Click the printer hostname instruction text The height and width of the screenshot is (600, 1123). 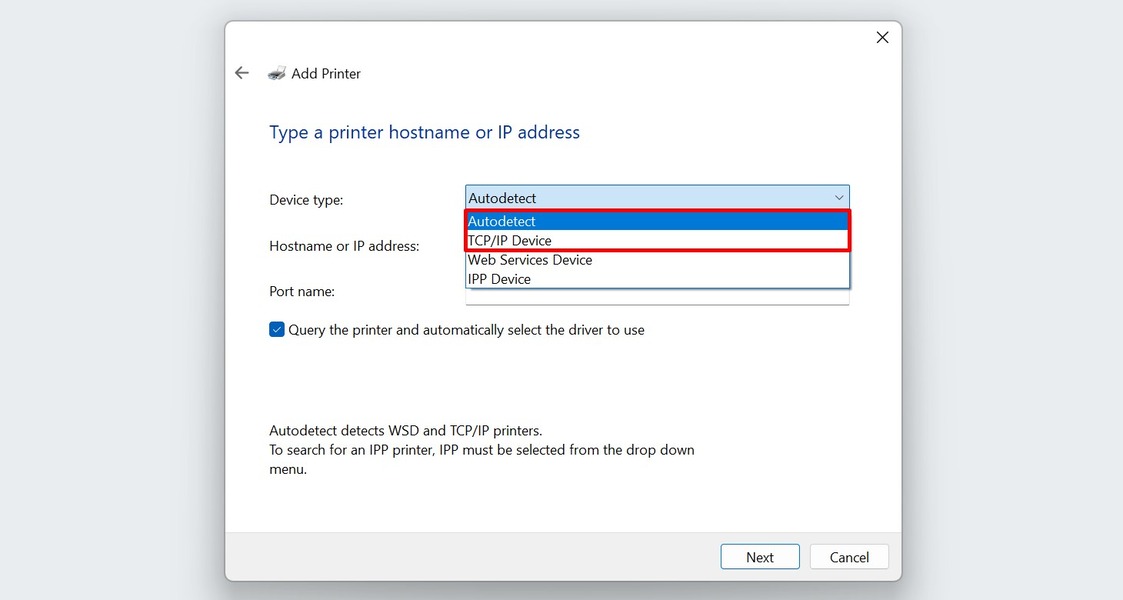point(424,131)
